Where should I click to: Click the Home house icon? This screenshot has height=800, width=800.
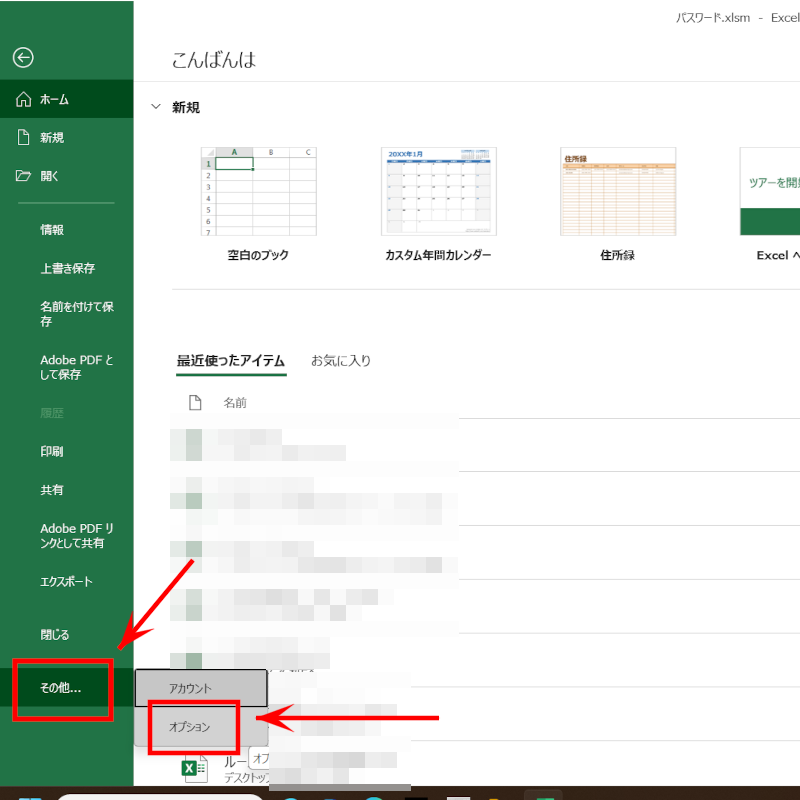[x=24, y=100]
